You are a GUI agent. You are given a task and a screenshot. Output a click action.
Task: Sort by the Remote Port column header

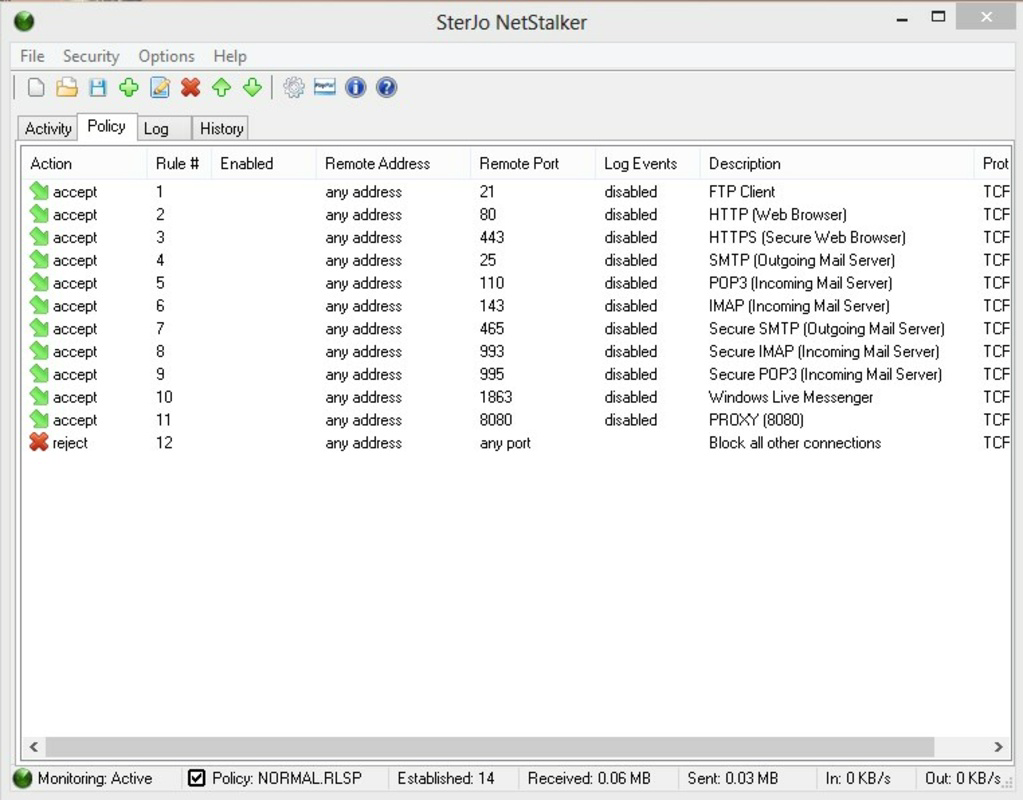(x=532, y=163)
